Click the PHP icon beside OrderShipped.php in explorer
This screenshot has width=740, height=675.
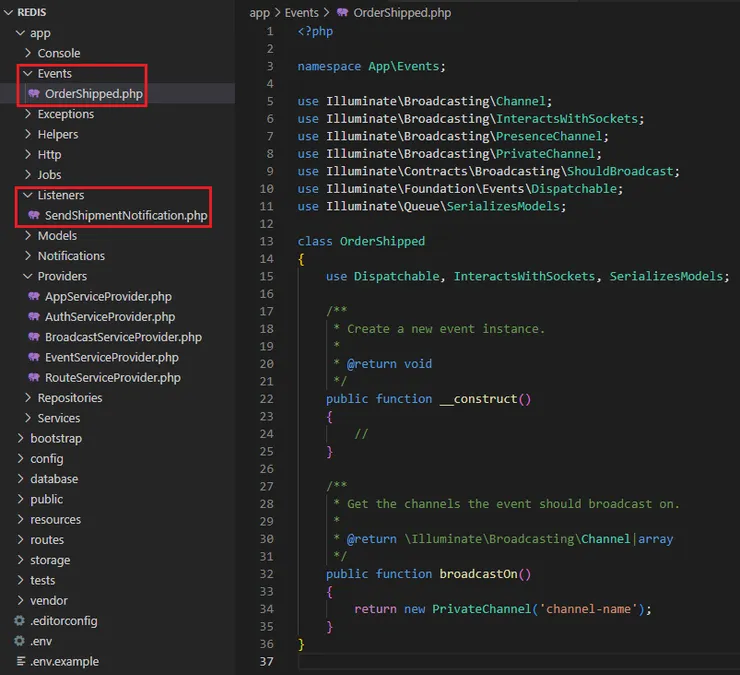[34, 94]
